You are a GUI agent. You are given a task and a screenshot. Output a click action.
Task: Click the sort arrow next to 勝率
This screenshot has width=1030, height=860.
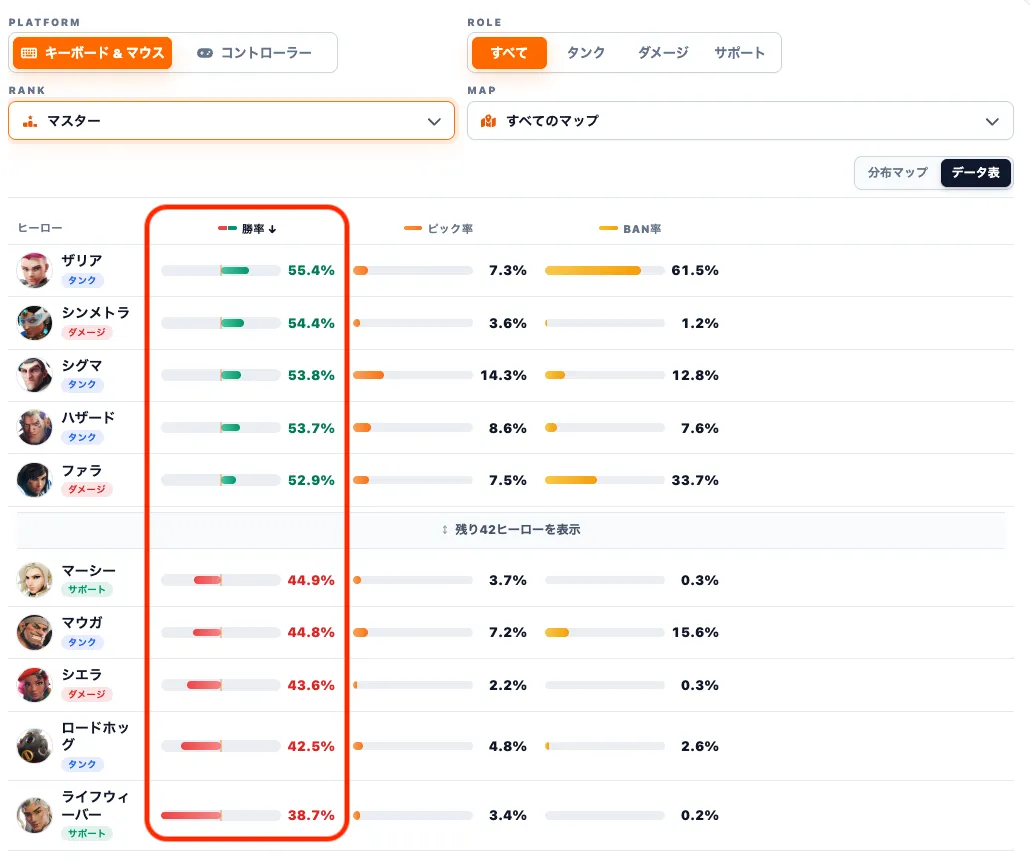(x=273, y=229)
